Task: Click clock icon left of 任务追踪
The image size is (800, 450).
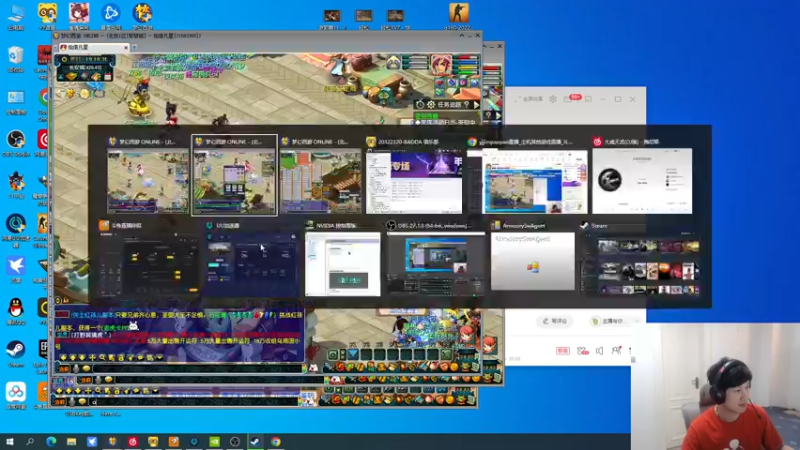Action: click(420, 105)
